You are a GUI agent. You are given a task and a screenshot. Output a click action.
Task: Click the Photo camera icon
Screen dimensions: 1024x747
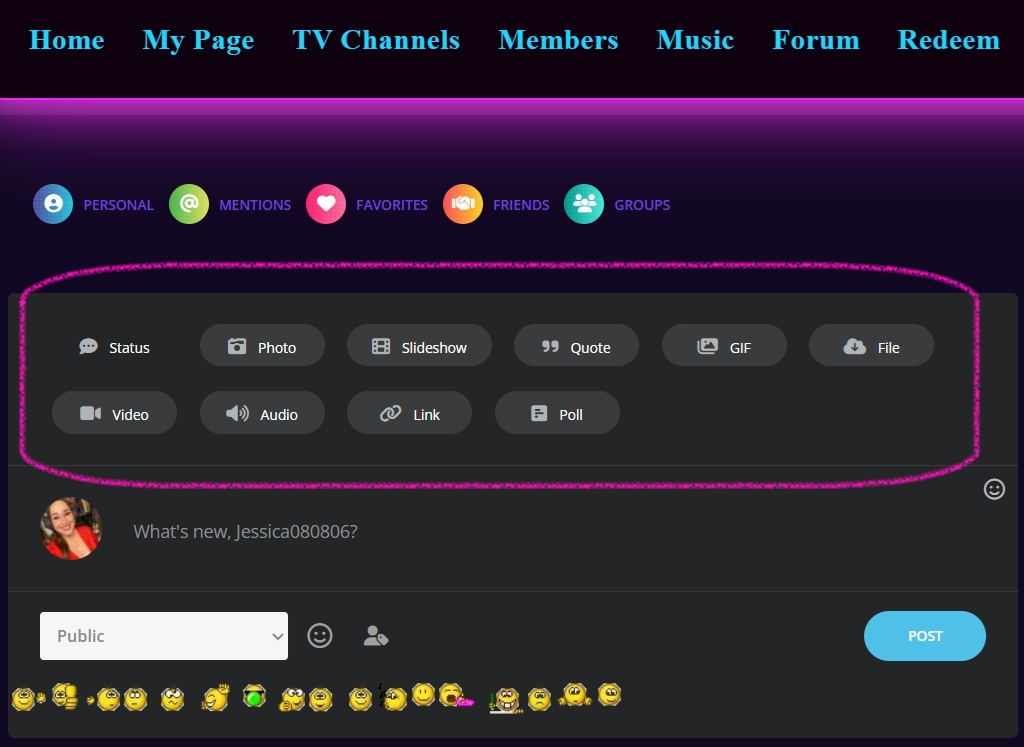[x=236, y=345]
